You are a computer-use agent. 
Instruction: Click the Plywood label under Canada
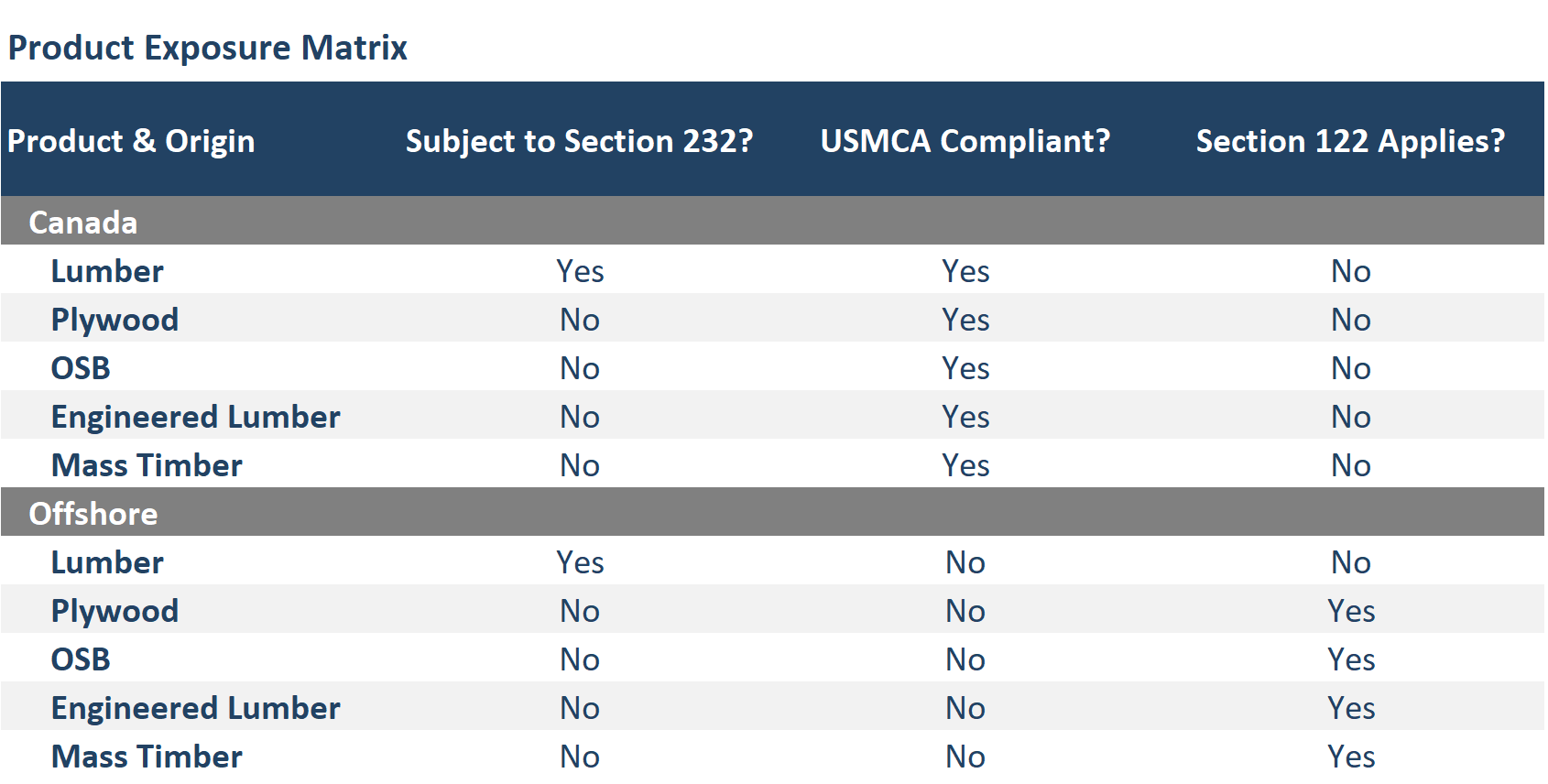point(114,320)
